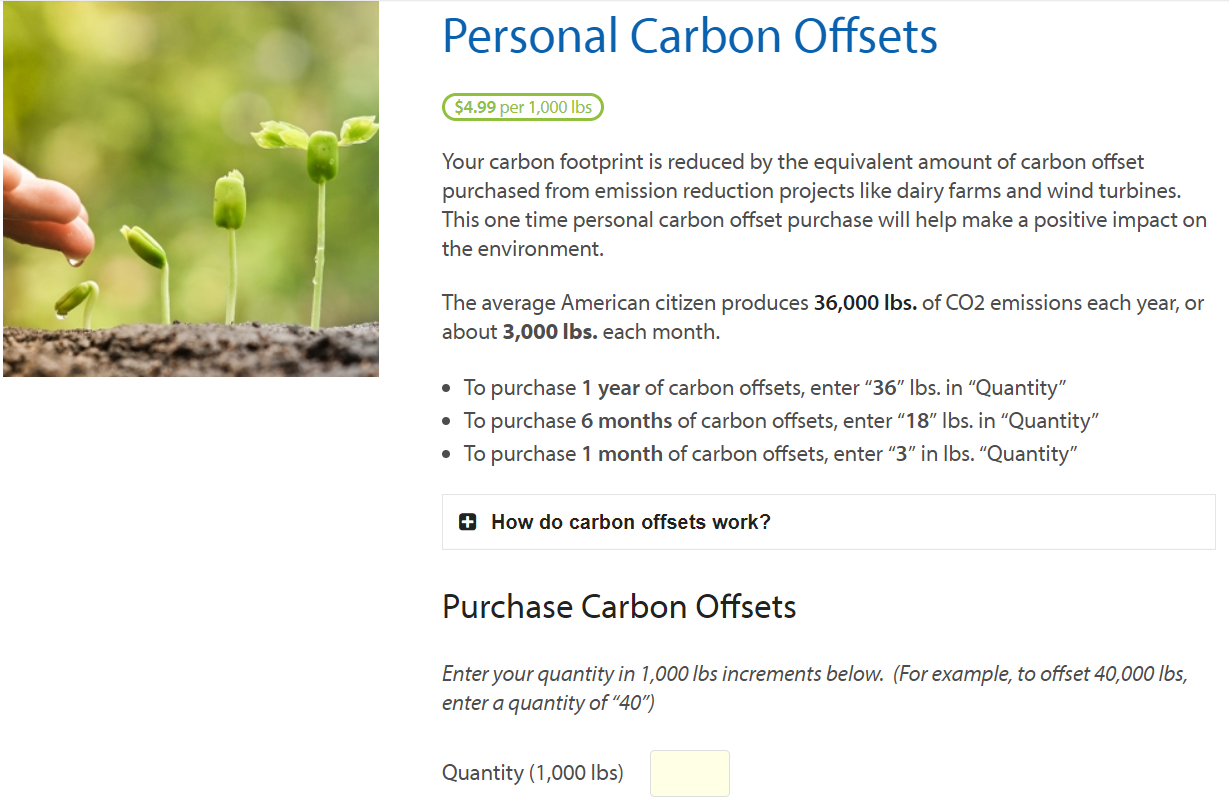Click the "Quantity (1,000 lbs)" field label
This screenshot has width=1229, height=804.
[x=532, y=773]
